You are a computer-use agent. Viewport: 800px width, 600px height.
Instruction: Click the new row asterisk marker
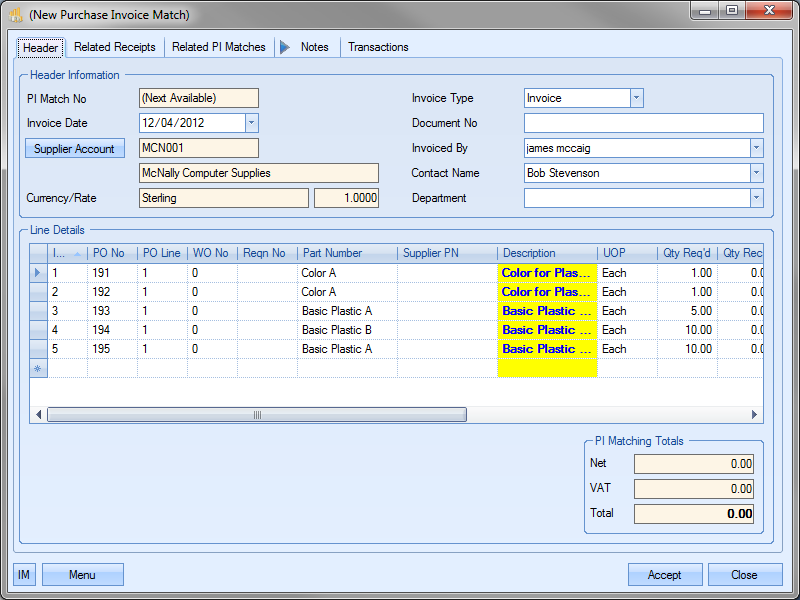[38, 368]
